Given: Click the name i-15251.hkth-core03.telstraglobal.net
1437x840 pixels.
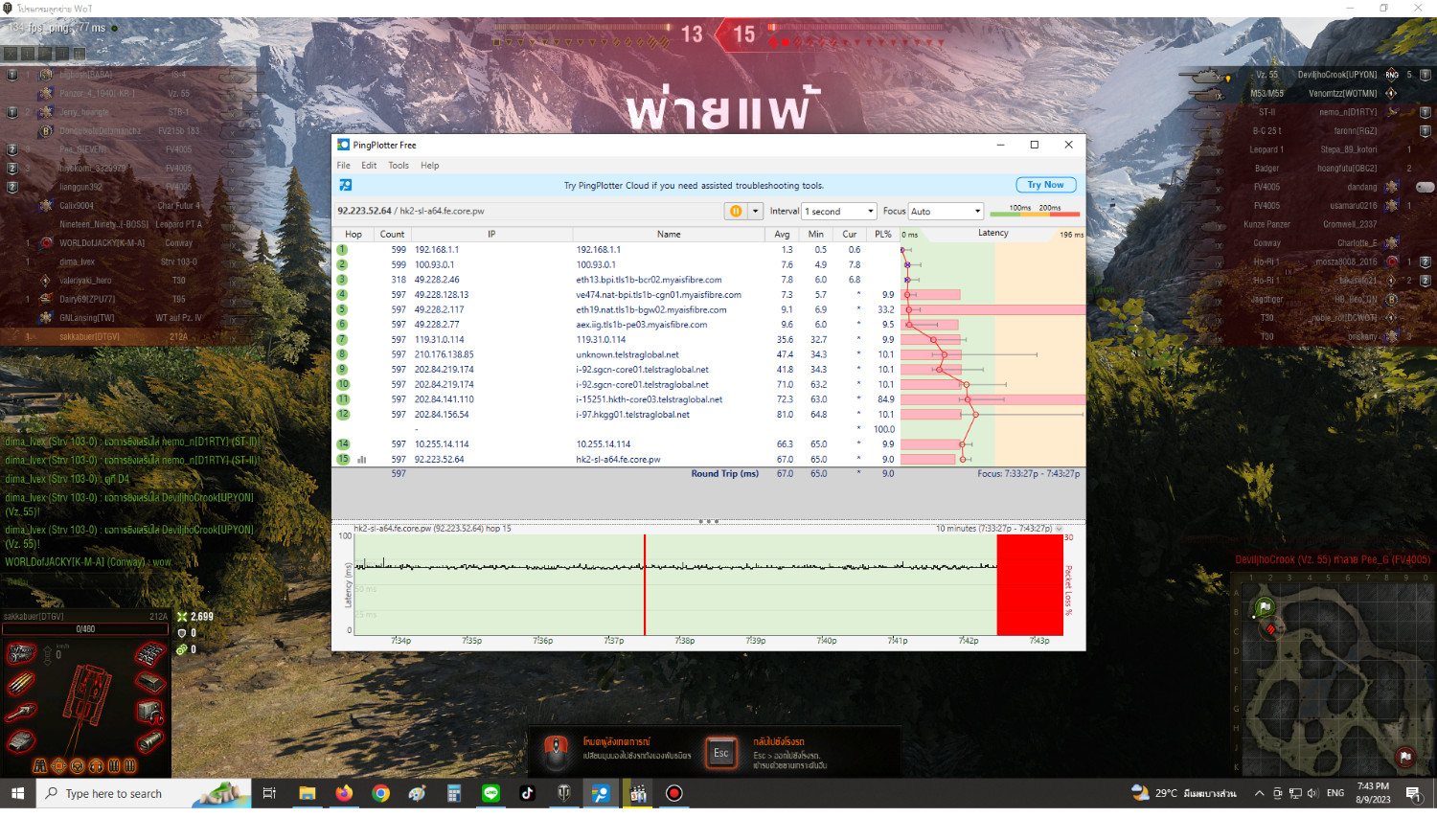Looking at the screenshot, I should coord(649,399).
